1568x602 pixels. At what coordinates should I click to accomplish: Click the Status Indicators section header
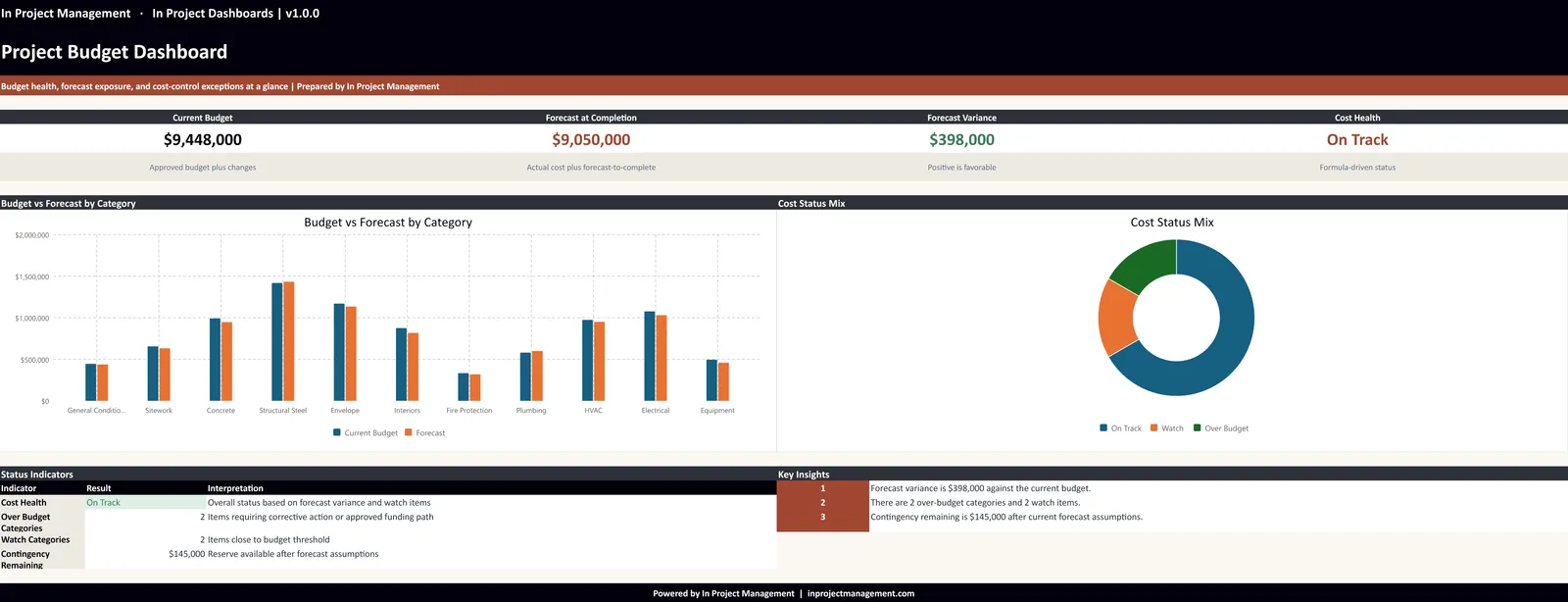pos(37,475)
